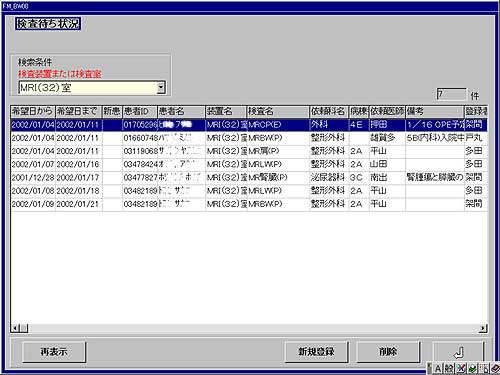The height and width of the screenshot is (375, 500).
Task: Click the start date cell 2002/01/07
Action: click(33, 164)
